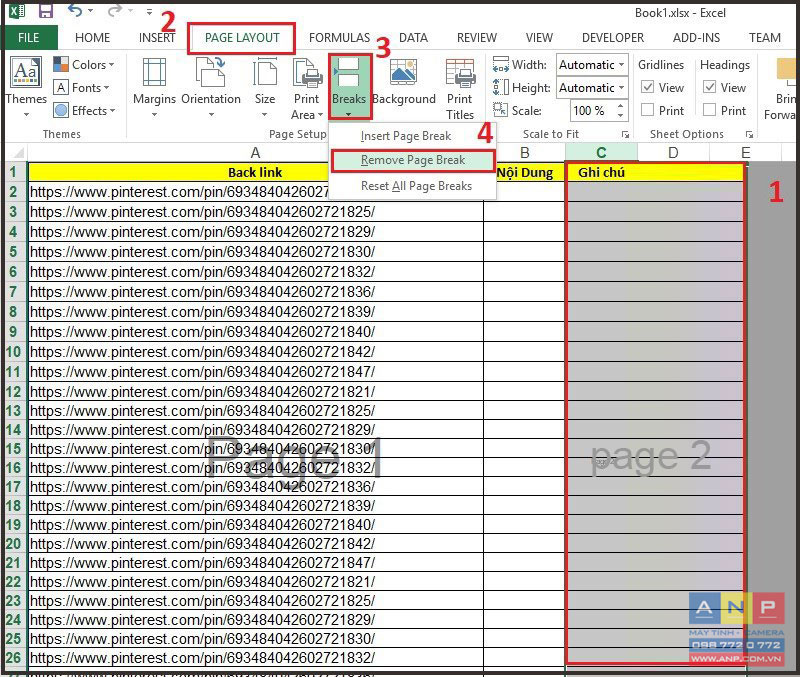Click the Breaks button

click(x=349, y=87)
